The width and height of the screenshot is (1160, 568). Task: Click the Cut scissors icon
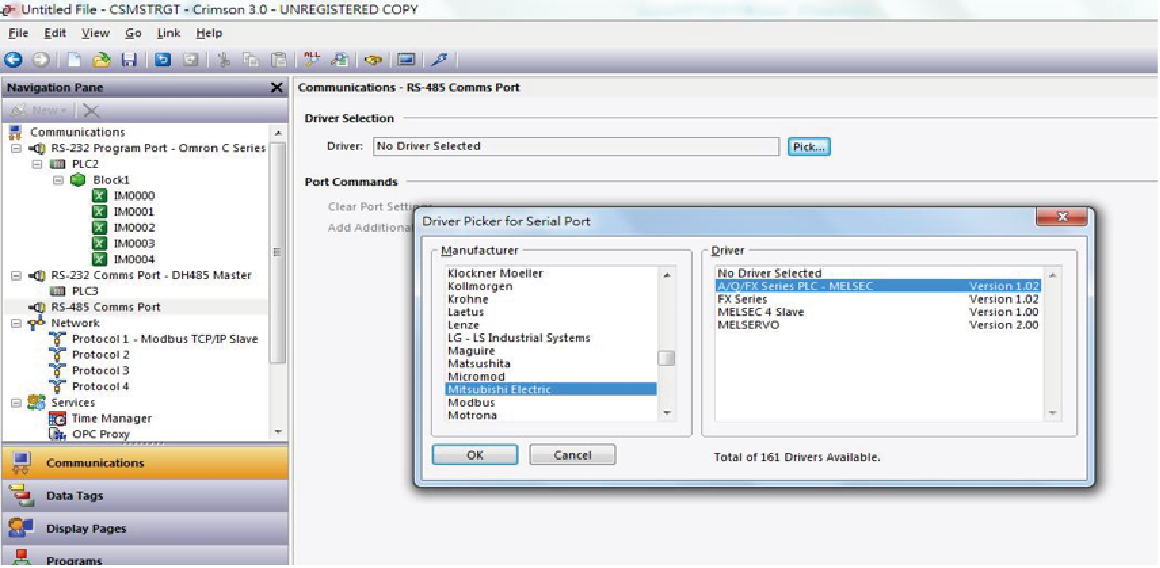pos(224,60)
